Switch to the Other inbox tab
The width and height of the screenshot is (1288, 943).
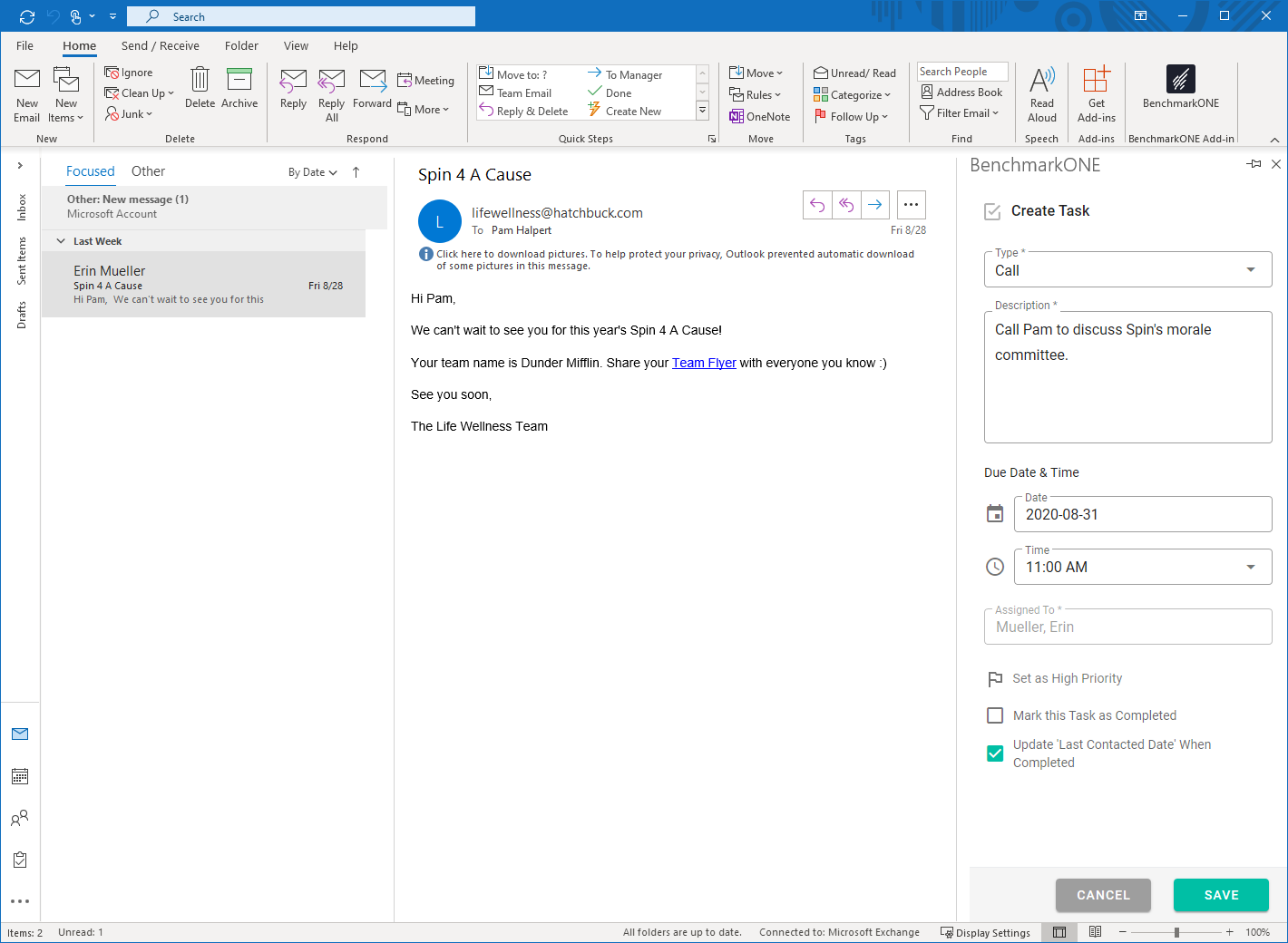coord(148,171)
